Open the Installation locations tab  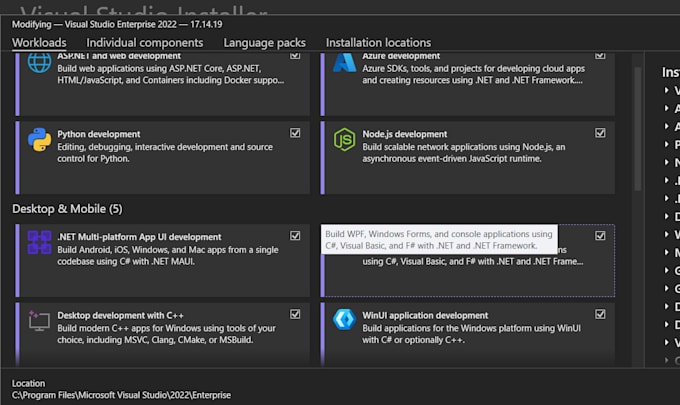point(379,42)
